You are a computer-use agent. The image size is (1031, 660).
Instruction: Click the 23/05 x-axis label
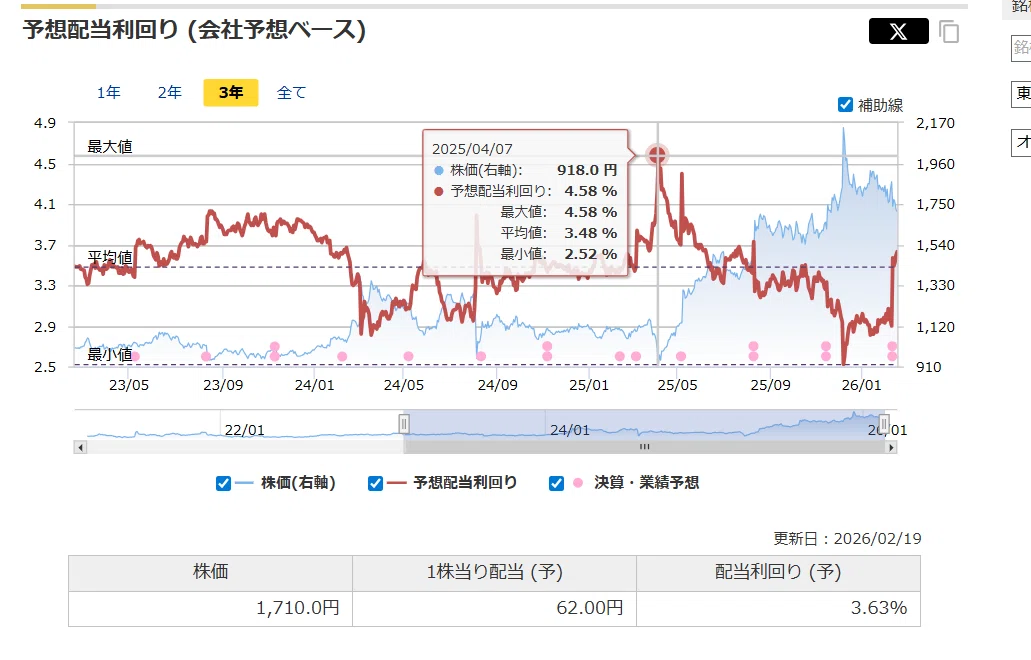[129, 385]
